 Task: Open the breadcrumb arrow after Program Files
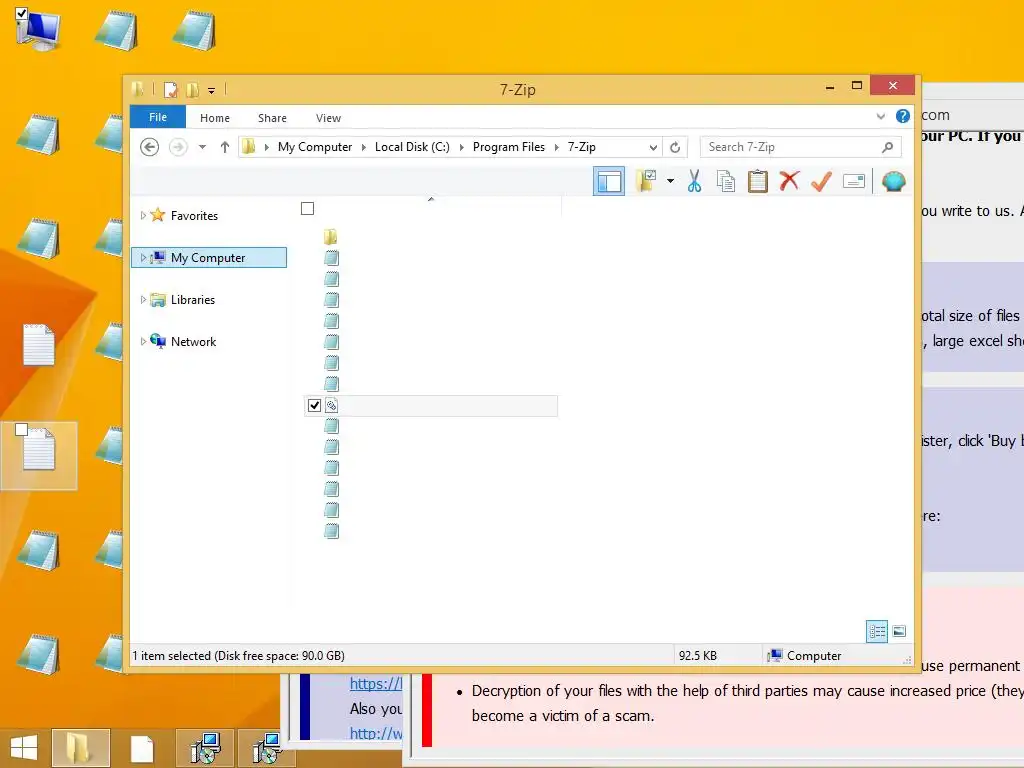pyautogui.click(x=556, y=147)
